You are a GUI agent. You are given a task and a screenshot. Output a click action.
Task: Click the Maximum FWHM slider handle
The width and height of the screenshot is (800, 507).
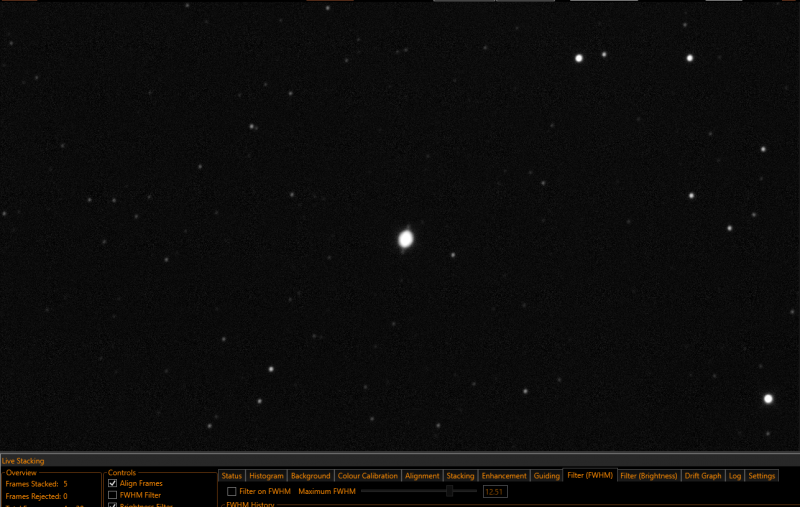click(x=449, y=491)
